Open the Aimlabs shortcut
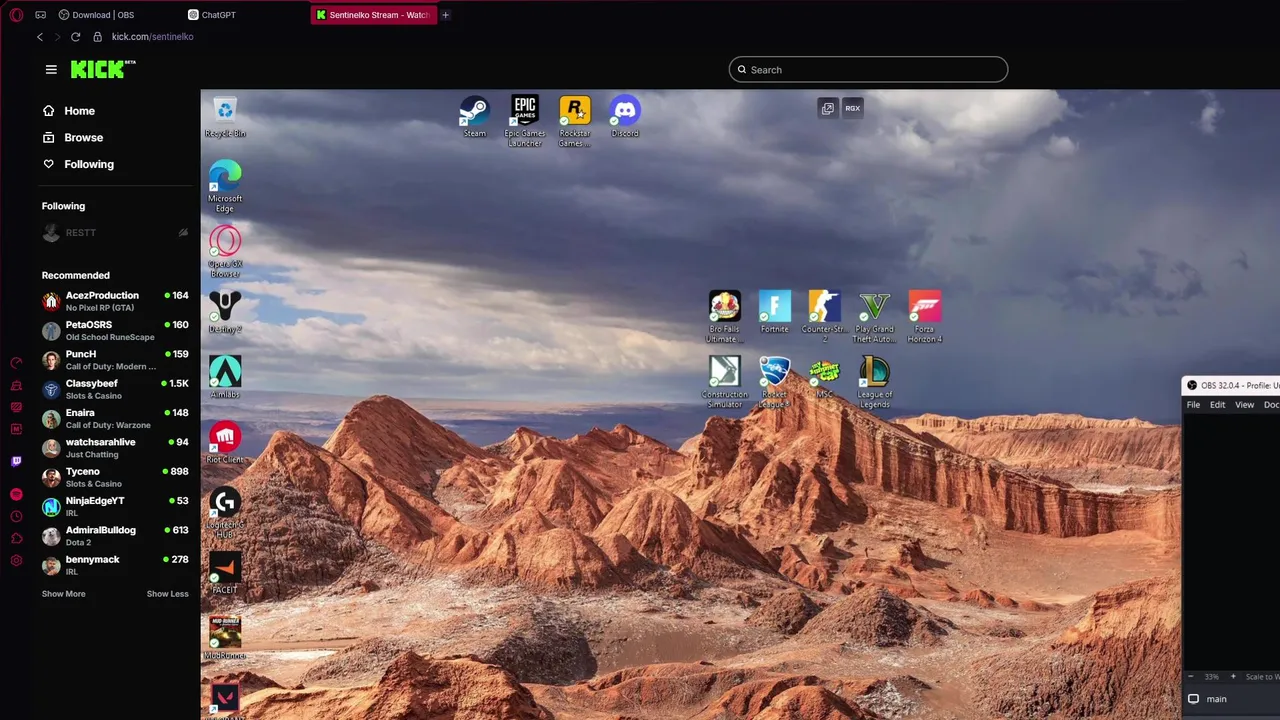The height and width of the screenshot is (720, 1280). pos(225,377)
